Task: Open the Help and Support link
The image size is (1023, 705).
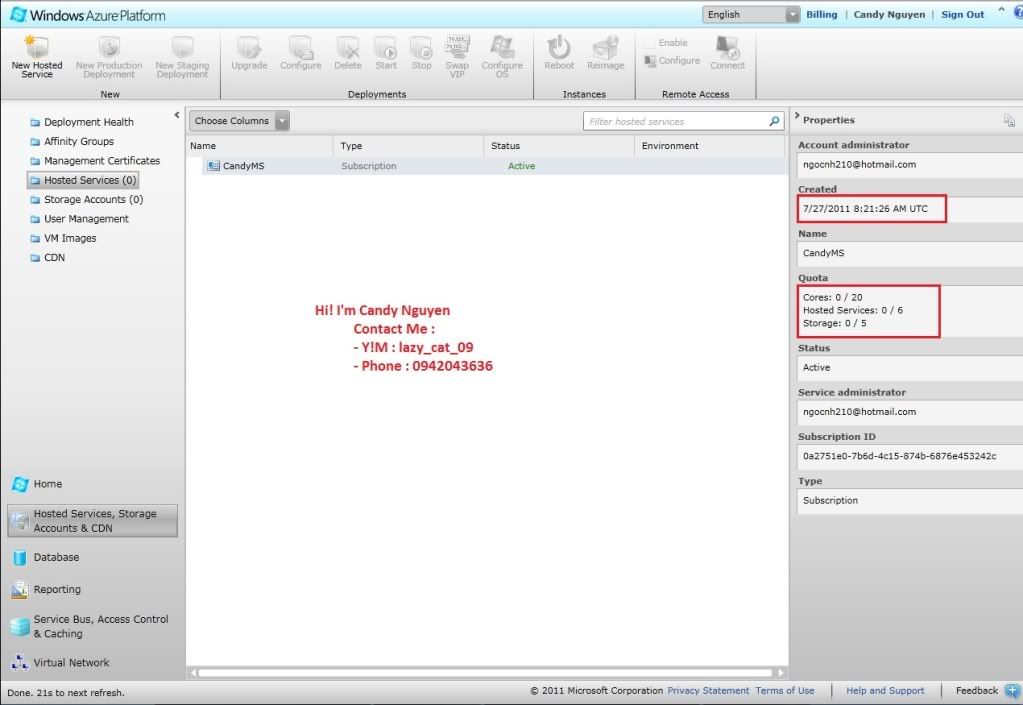Action: [885, 691]
